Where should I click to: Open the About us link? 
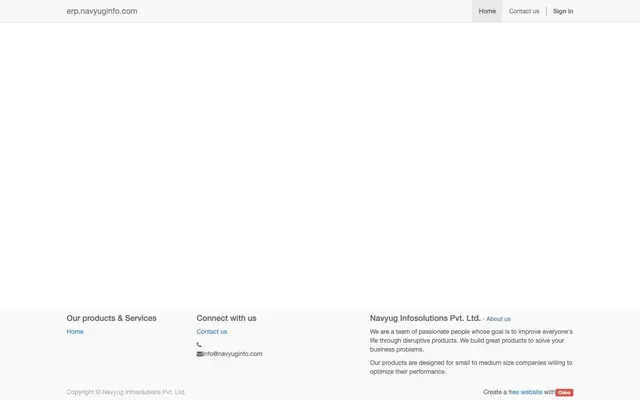[498, 319]
